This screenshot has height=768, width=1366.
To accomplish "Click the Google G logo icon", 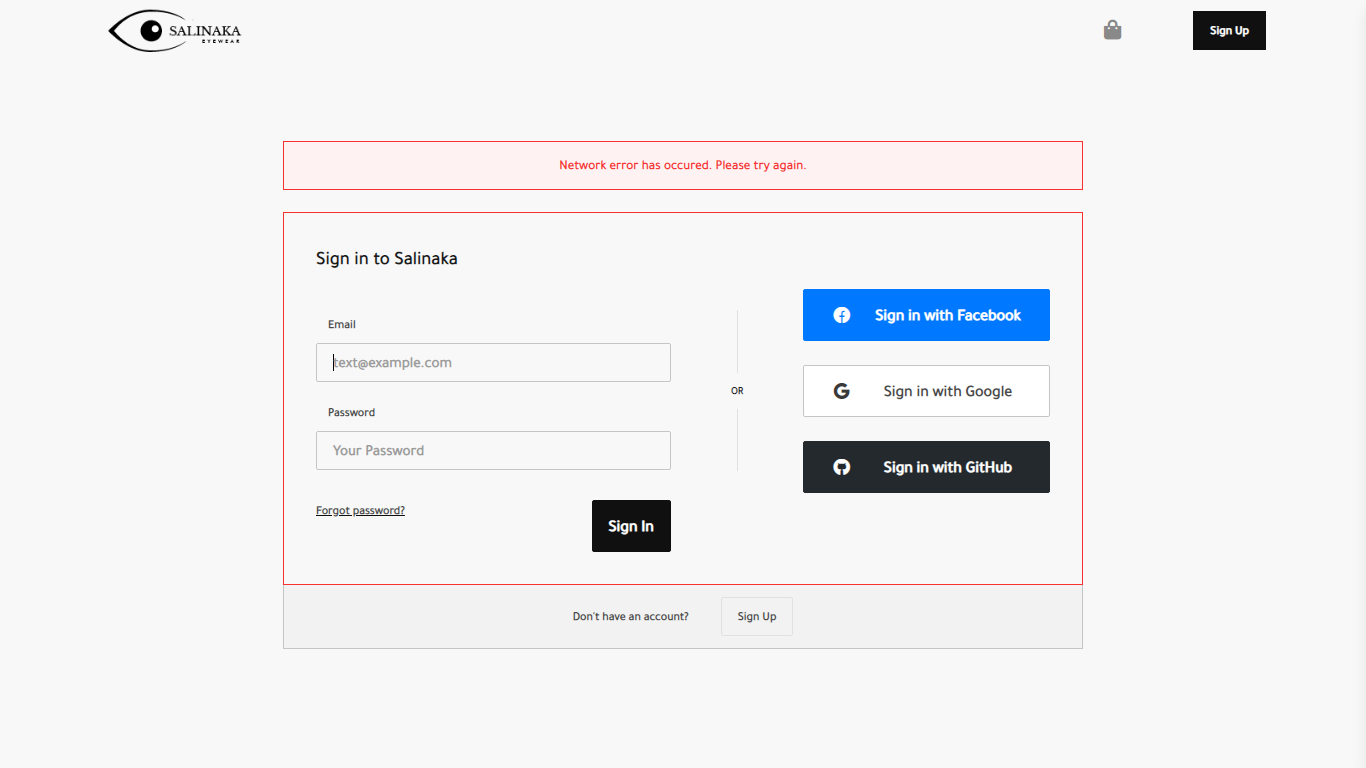I will 842,391.
